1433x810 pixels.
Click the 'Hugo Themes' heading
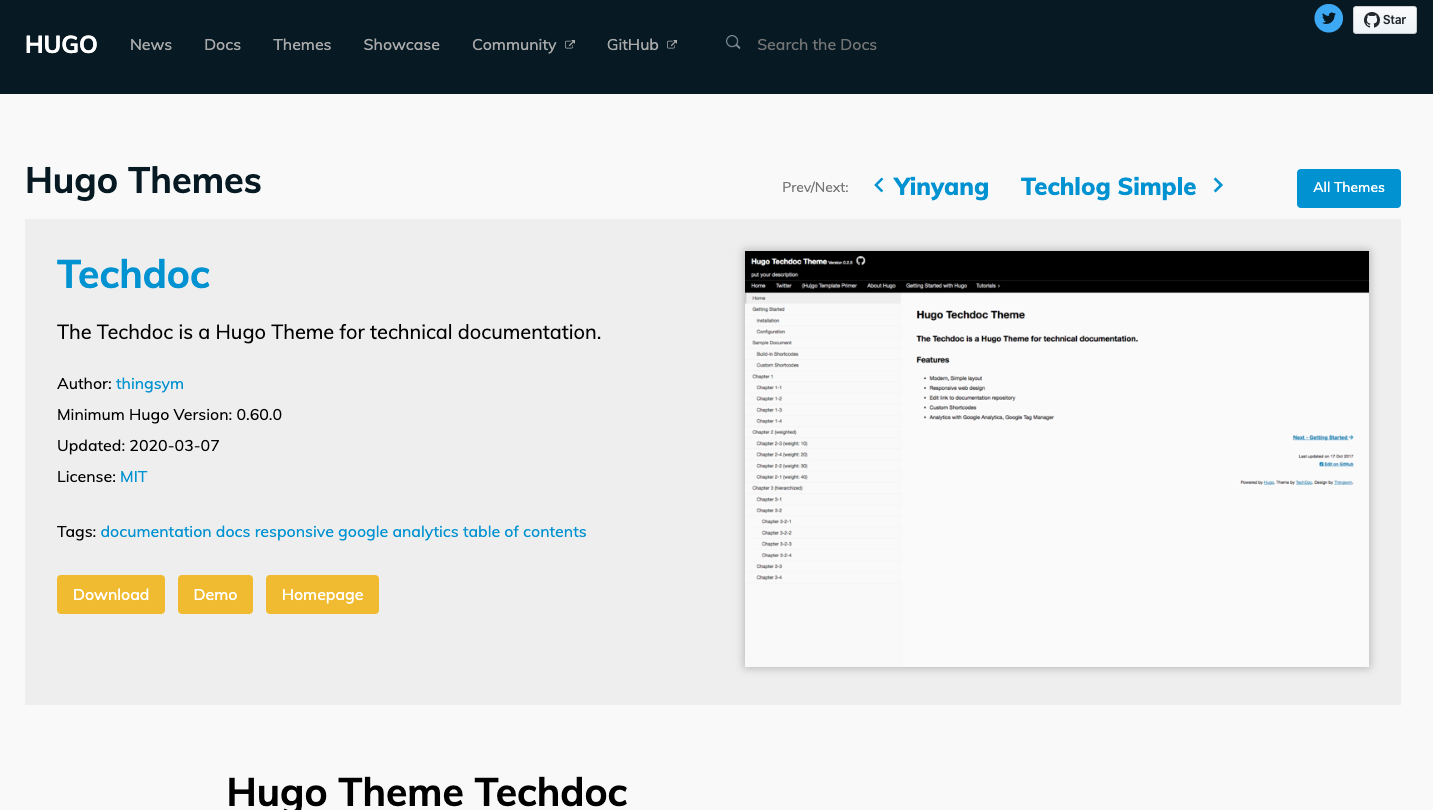[143, 181]
